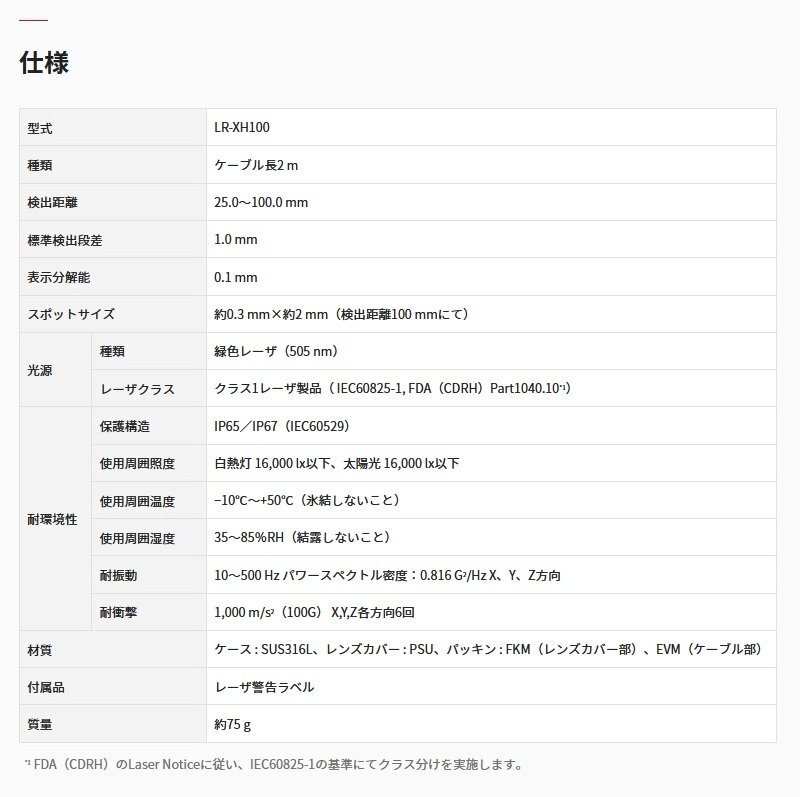Click the 耐衝撃 sub-row label

(x=117, y=612)
